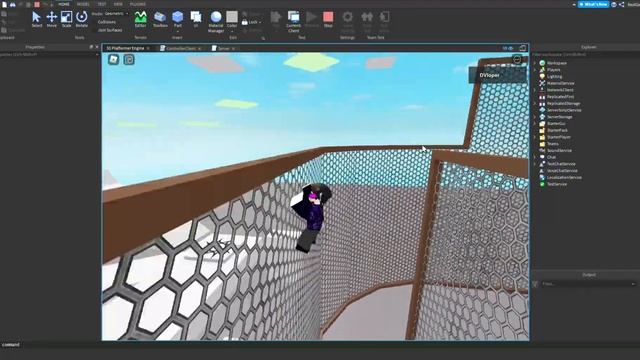Select StarterPlayer in Explorer
The image size is (640, 360).
559,137
